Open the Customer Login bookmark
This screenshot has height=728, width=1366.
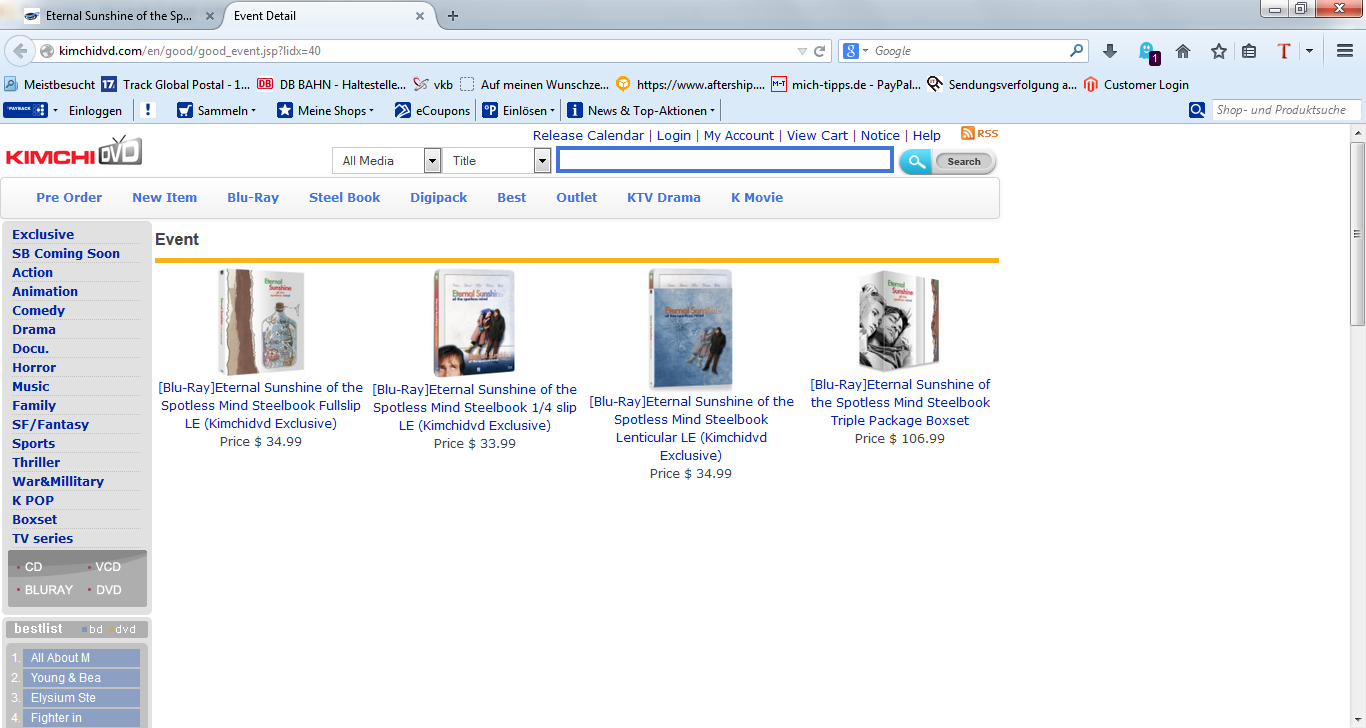pos(1136,85)
